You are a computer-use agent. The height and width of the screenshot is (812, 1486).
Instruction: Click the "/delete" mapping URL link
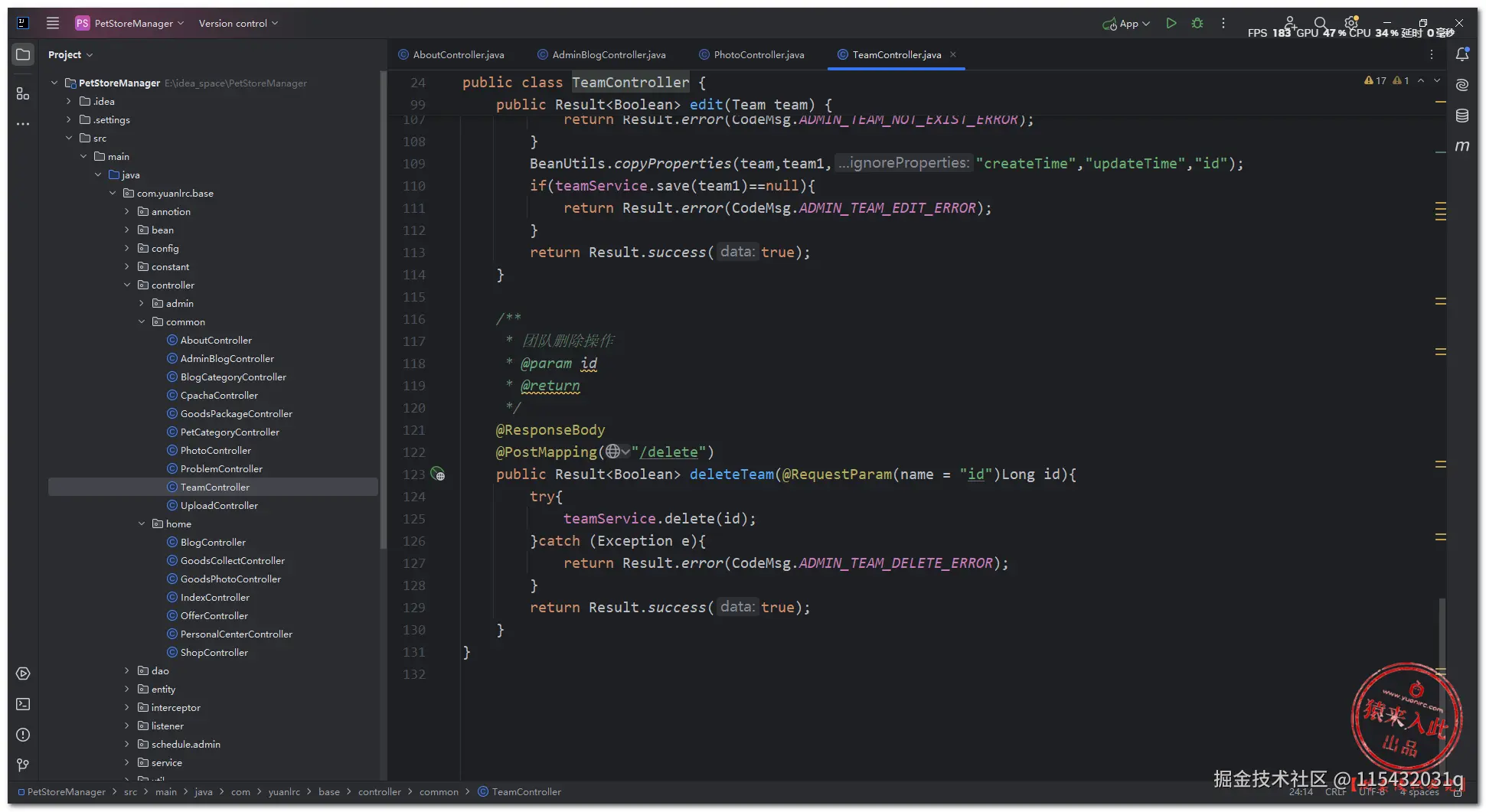(669, 452)
